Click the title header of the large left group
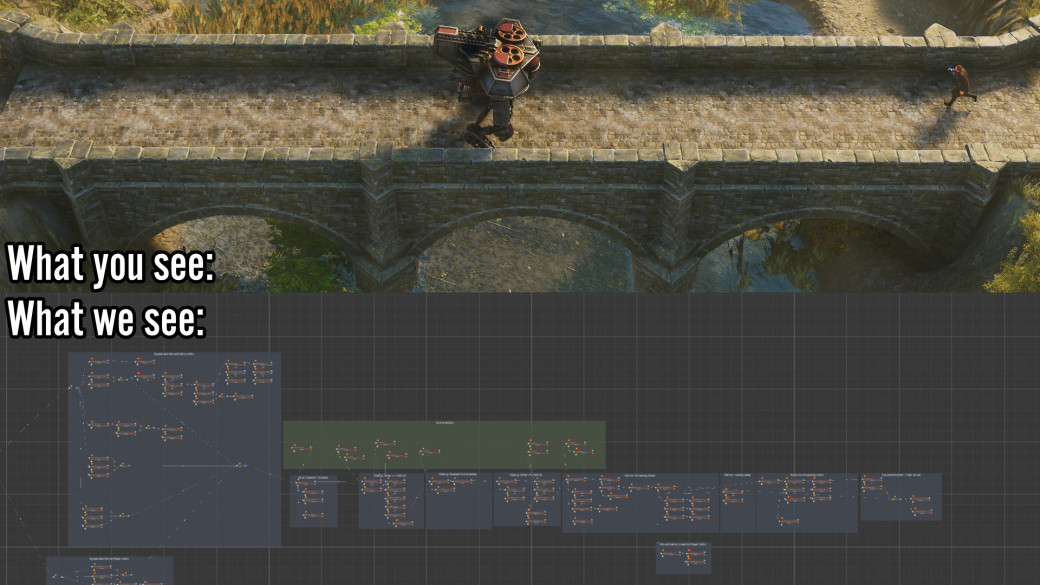The image size is (1040, 585). (x=174, y=354)
